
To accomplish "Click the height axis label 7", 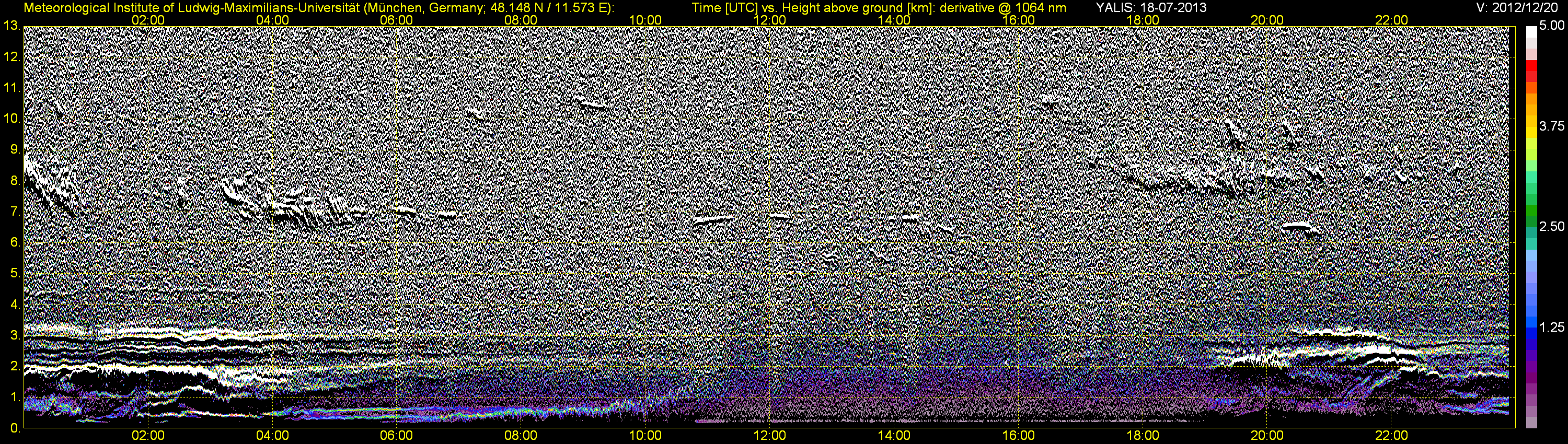I will click(15, 212).
